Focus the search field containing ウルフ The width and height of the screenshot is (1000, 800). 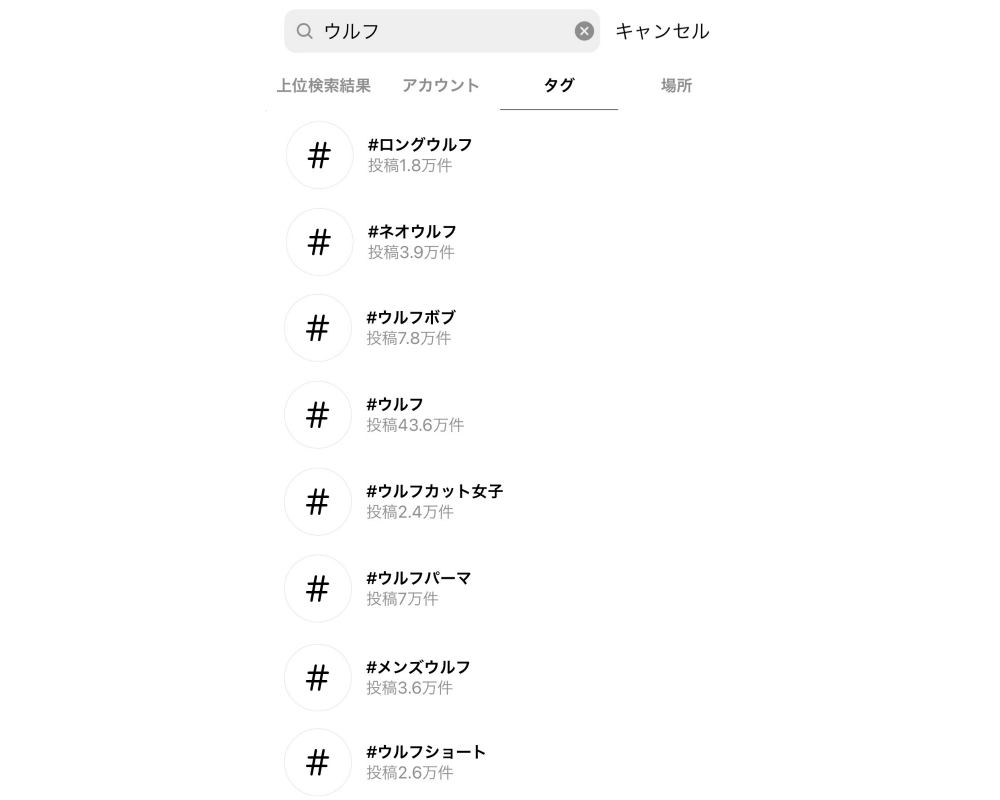[x=441, y=31]
